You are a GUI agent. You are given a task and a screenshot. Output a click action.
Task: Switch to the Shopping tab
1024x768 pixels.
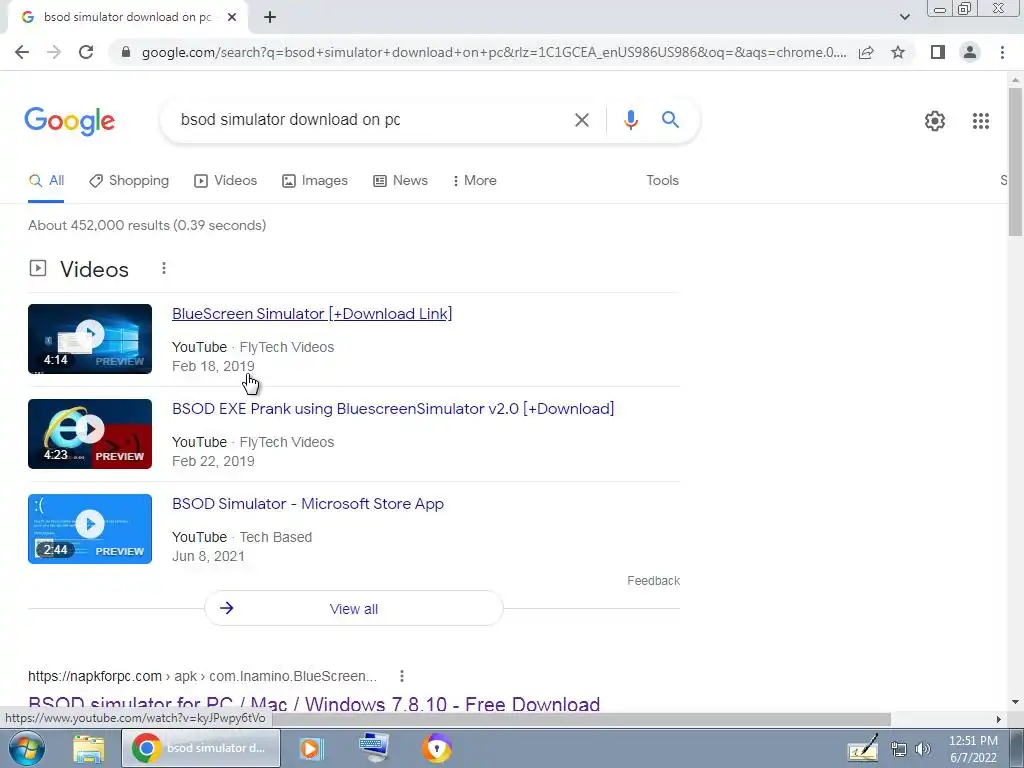point(129,181)
